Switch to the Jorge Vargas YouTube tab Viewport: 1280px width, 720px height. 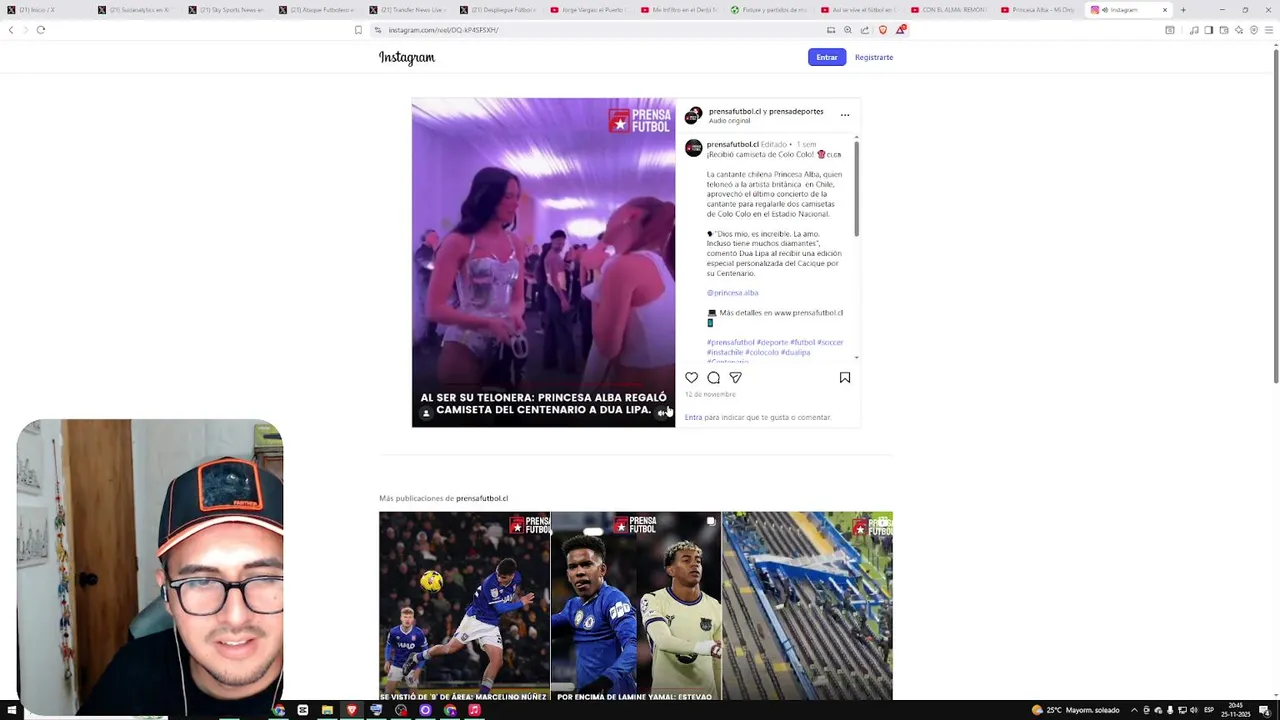pos(586,10)
